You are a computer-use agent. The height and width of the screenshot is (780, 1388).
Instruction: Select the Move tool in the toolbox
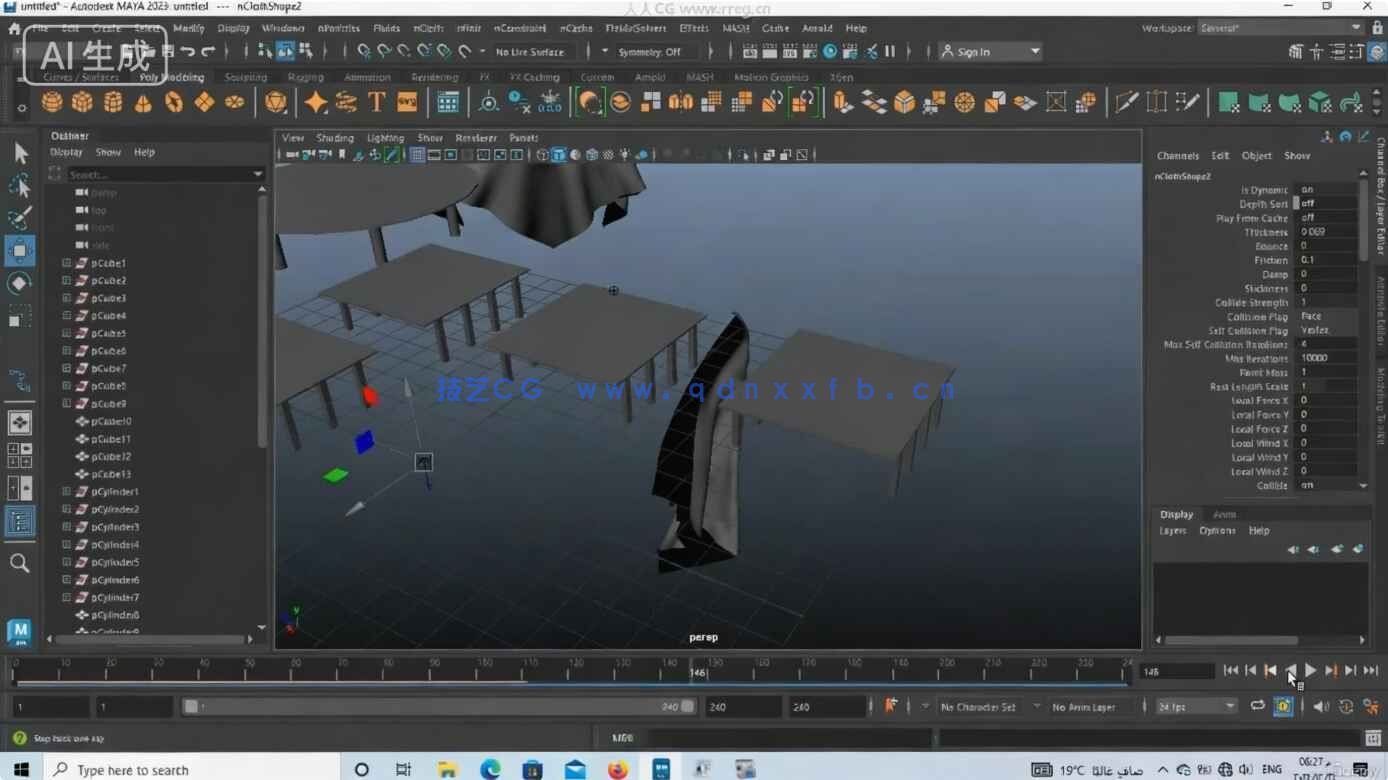click(x=19, y=250)
